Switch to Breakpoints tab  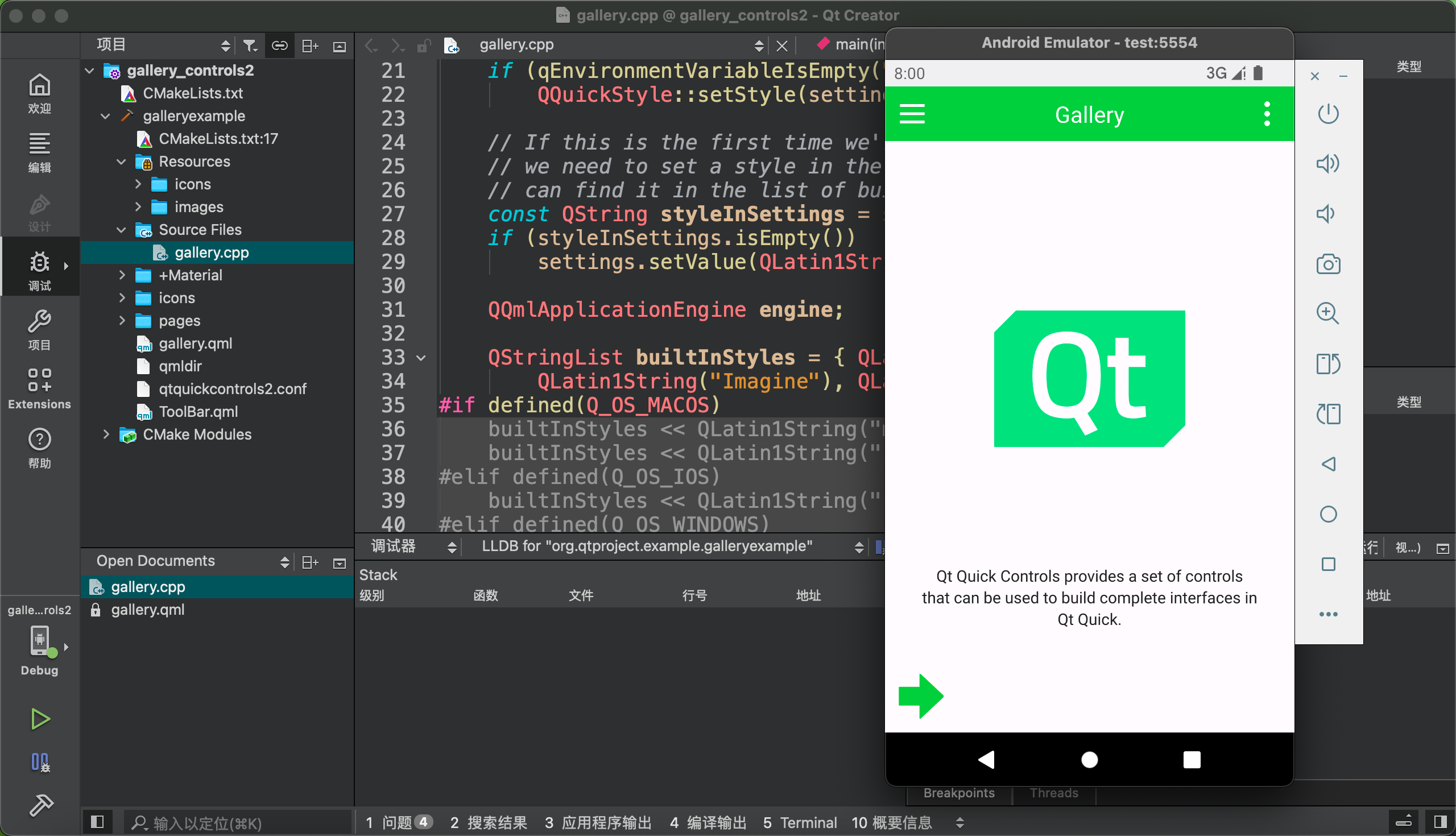pyautogui.click(x=959, y=793)
